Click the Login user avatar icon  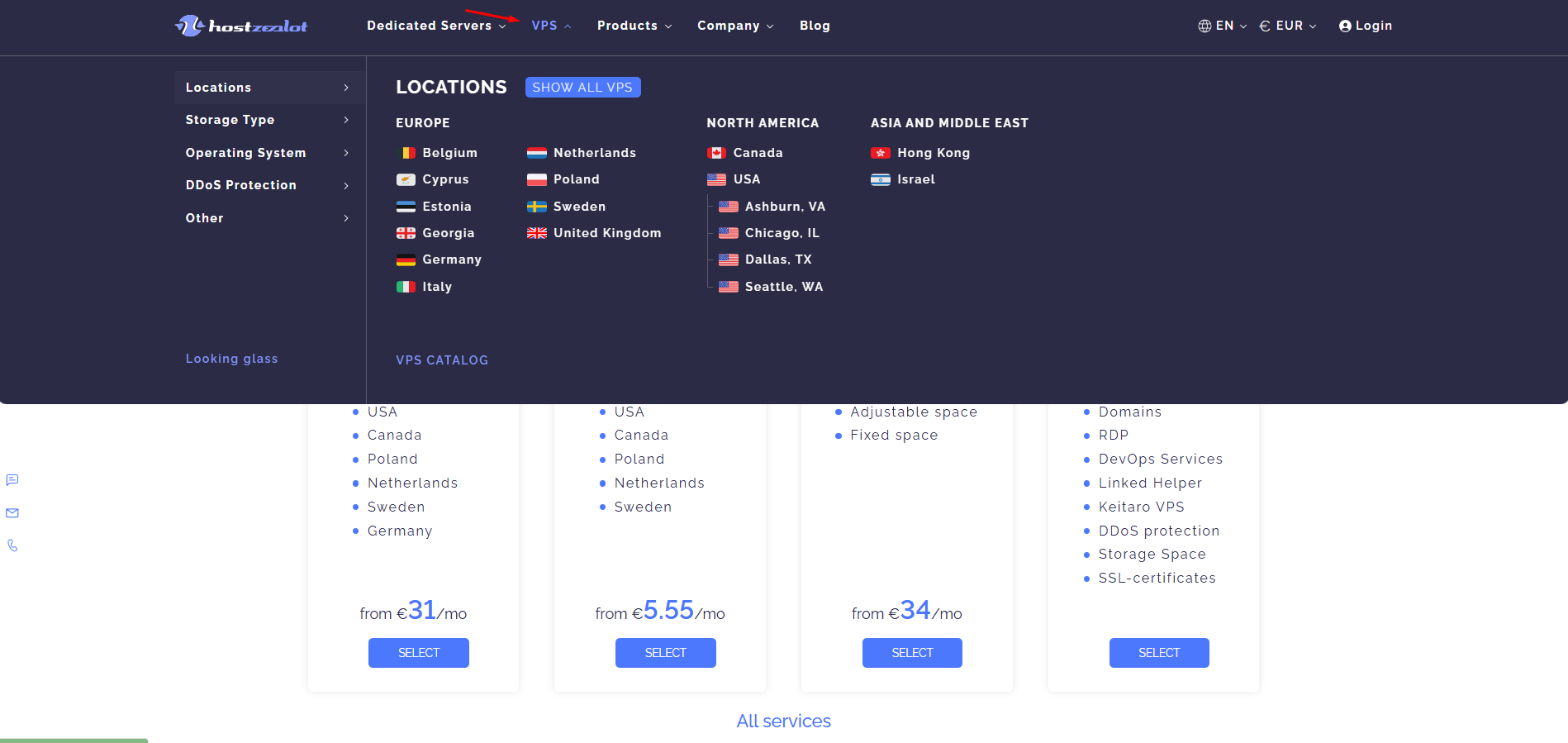1345,26
